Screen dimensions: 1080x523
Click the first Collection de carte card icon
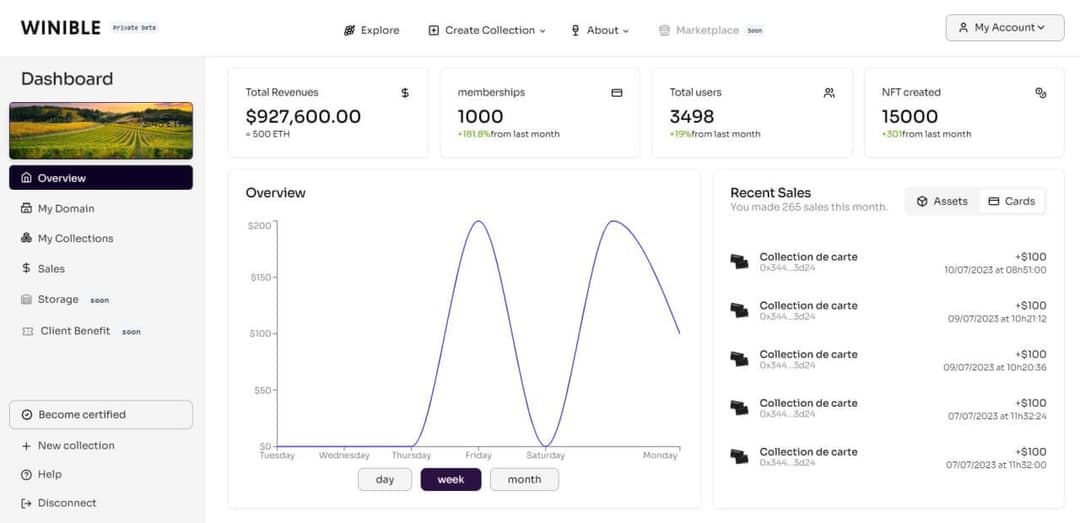[x=739, y=262]
